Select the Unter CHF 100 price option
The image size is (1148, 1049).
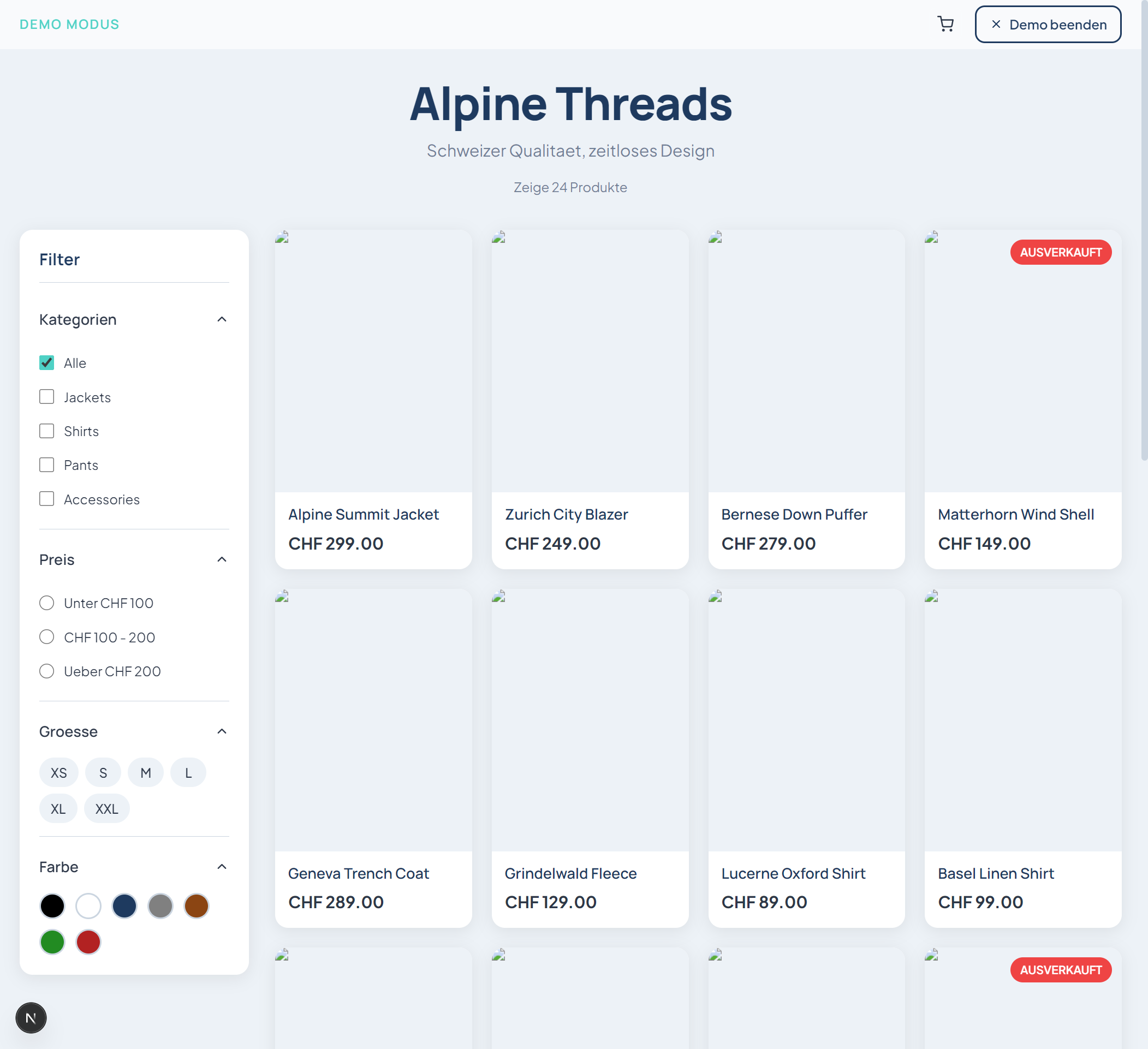47,603
